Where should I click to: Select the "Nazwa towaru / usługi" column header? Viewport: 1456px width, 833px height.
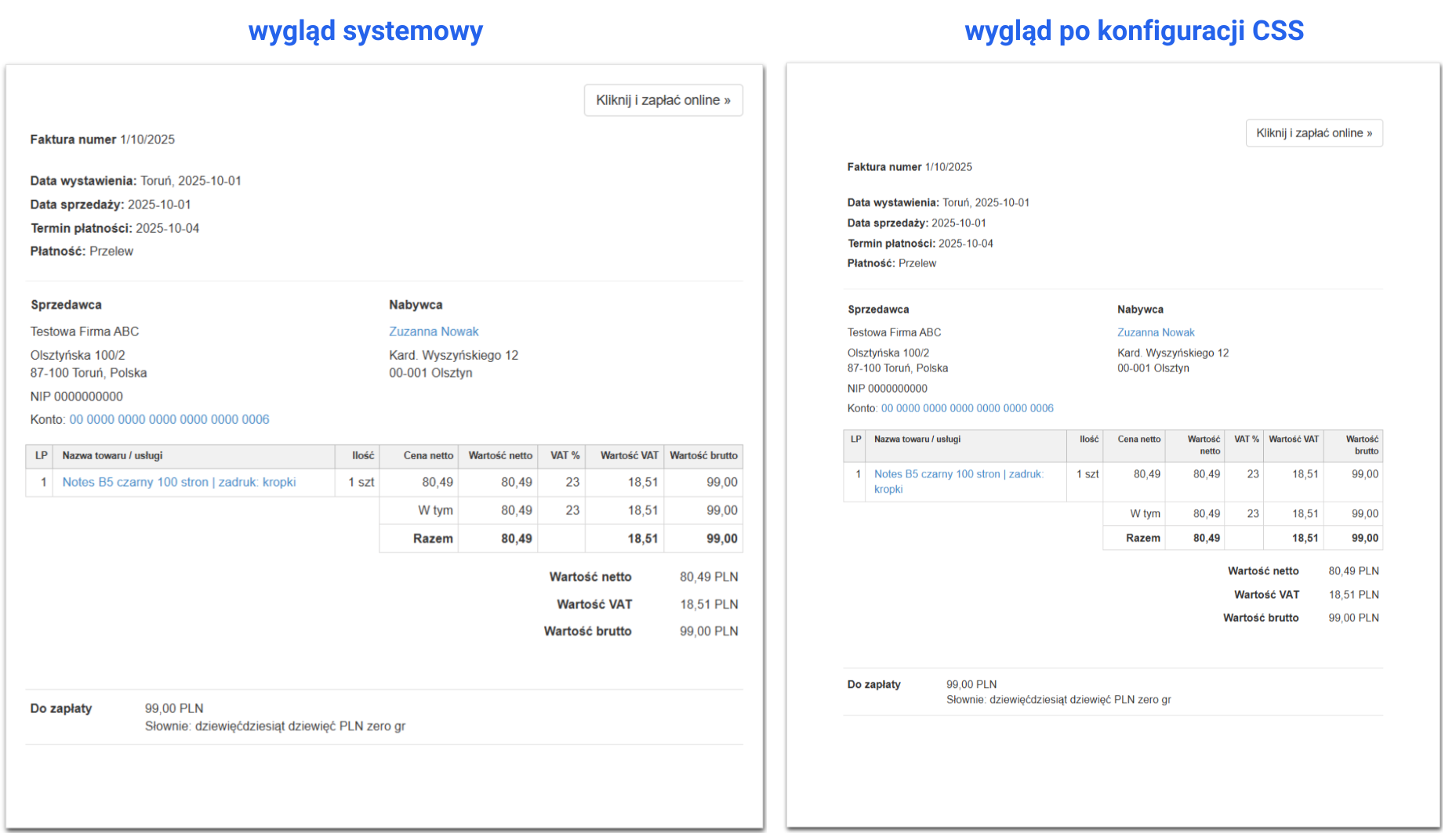[x=114, y=455]
